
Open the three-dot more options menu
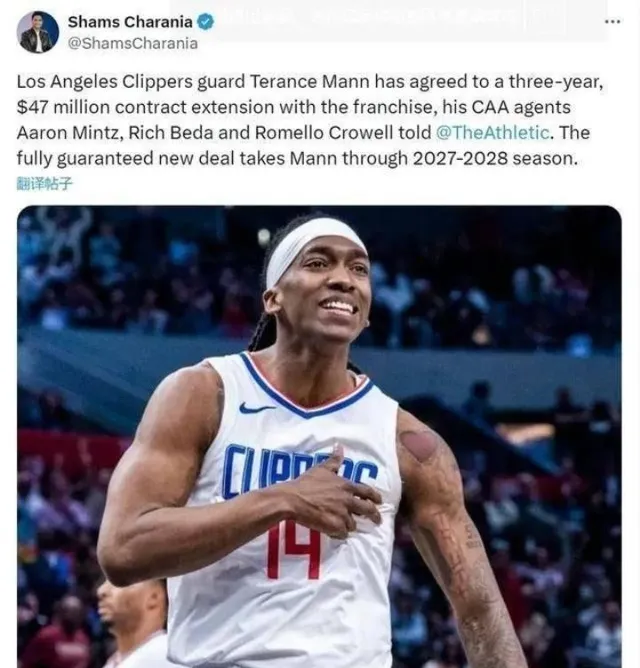tap(612, 21)
